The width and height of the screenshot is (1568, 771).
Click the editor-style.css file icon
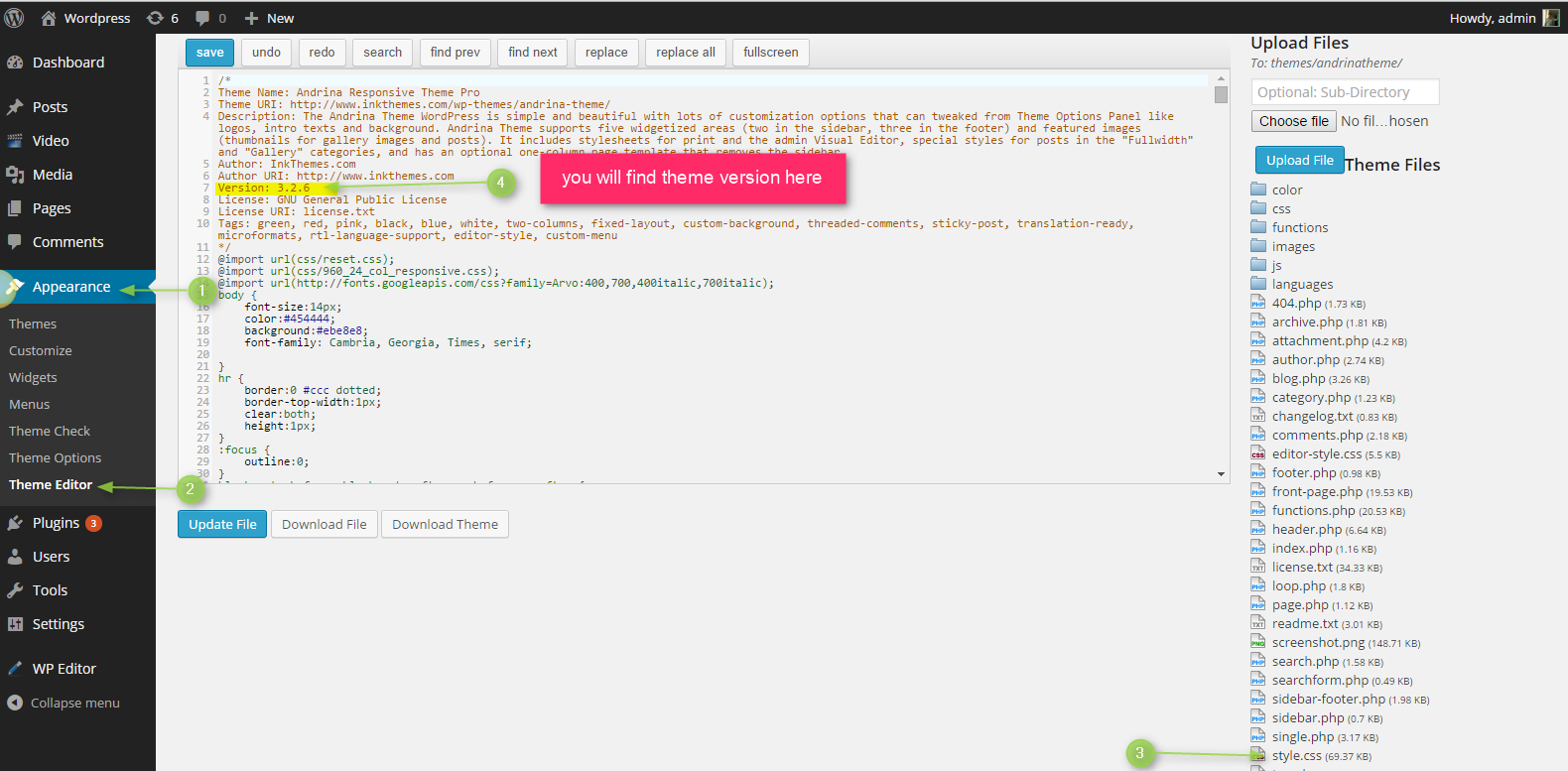(1258, 453)
